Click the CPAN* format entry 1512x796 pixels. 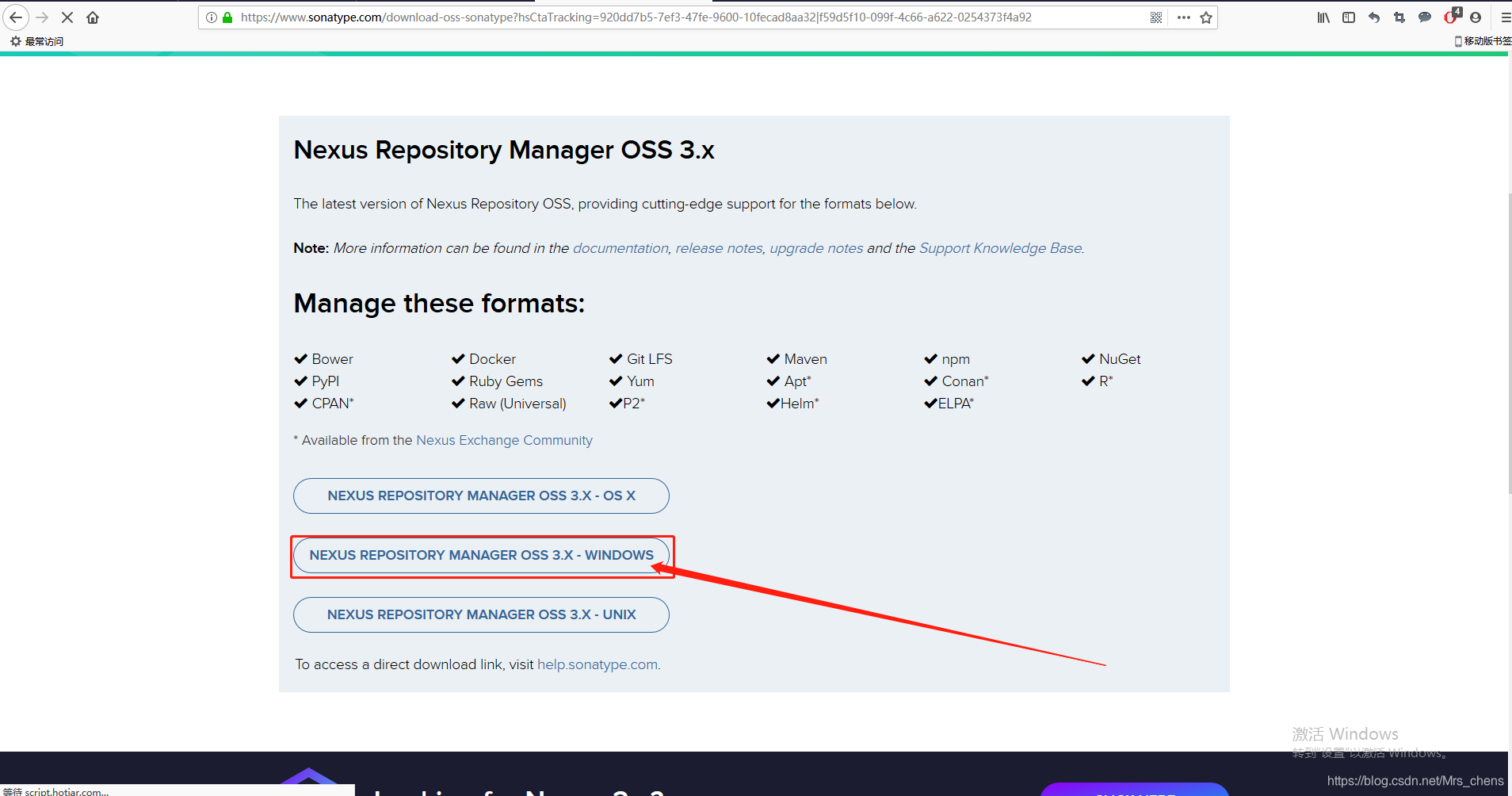coord(324,404)
